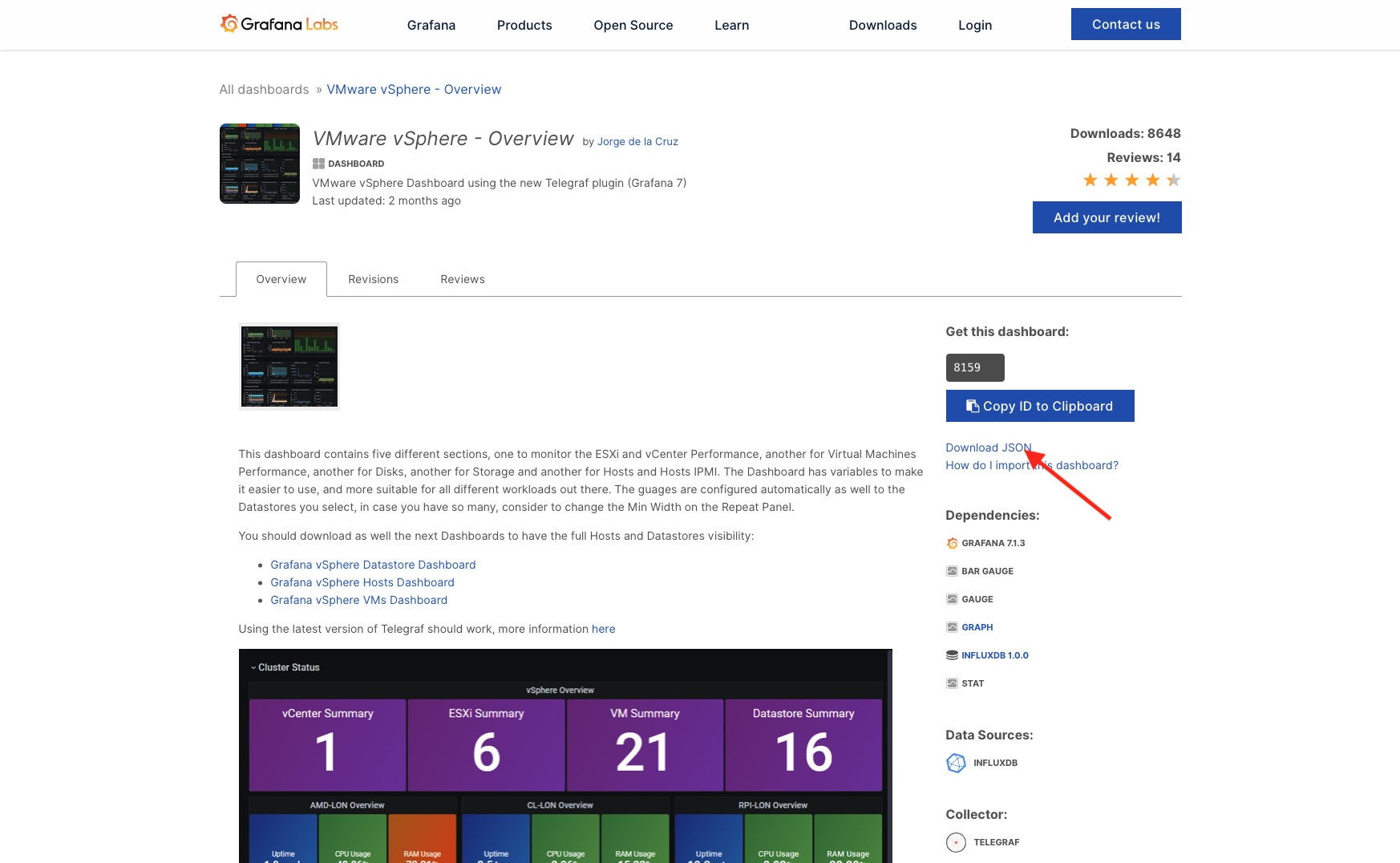Click the ESXi Summary panel showing 6
Image resolution: width=1400 pixels, height=863 pixels.
point(486,745)
